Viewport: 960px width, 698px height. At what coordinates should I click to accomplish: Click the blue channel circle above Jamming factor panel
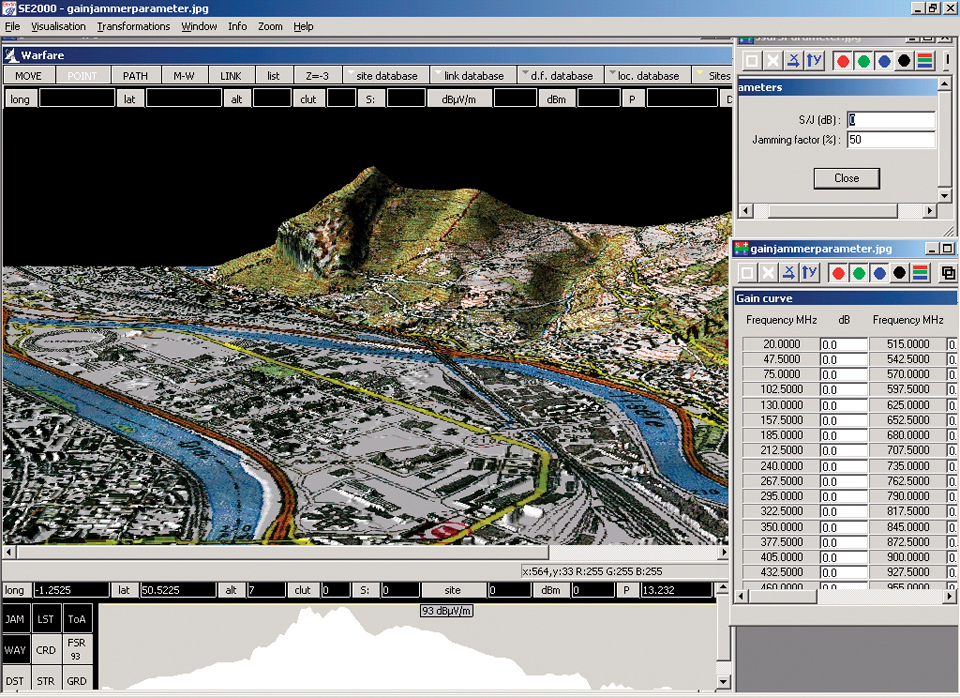click(884, 61)
